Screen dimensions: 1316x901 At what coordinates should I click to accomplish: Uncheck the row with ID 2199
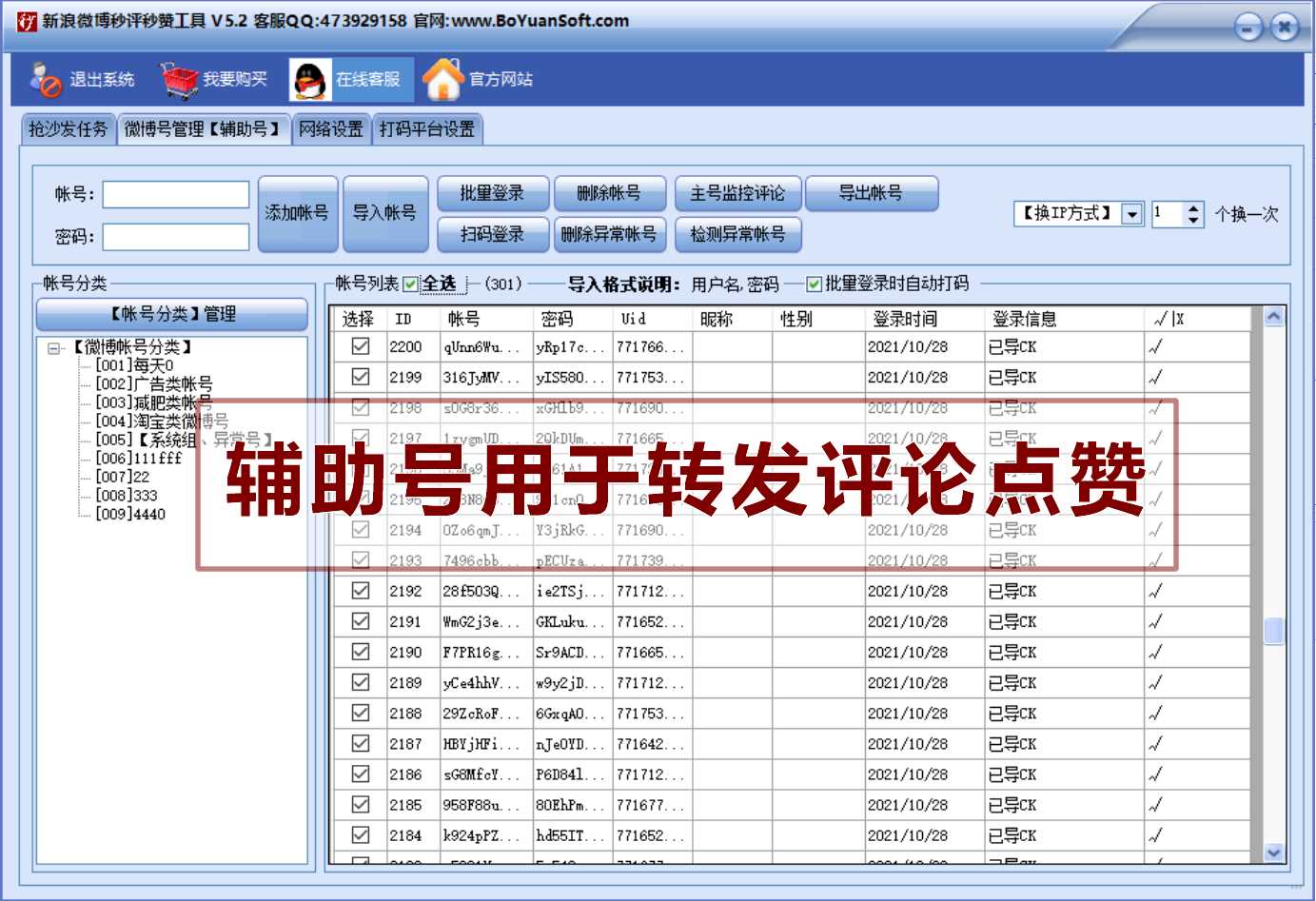pos(361,377)
